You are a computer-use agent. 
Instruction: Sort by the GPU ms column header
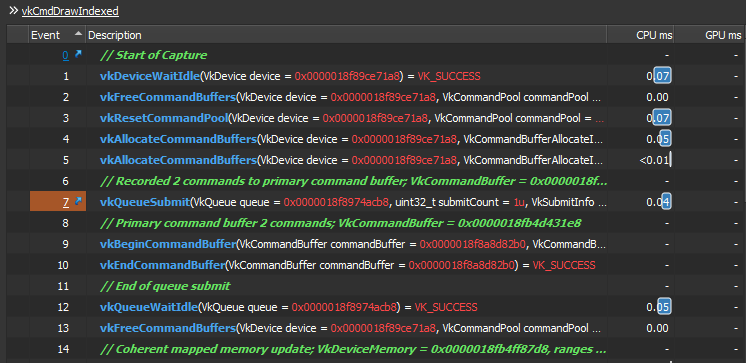click(710, 35)
